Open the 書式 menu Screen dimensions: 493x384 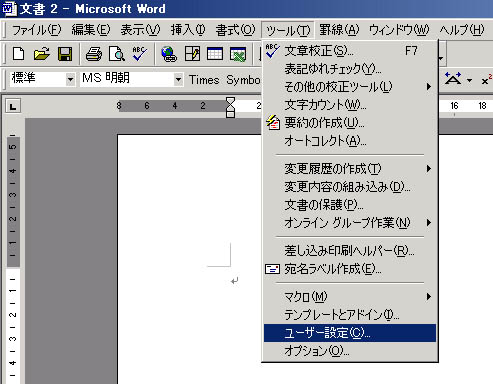pyautogui.click(x=235, y=30)
